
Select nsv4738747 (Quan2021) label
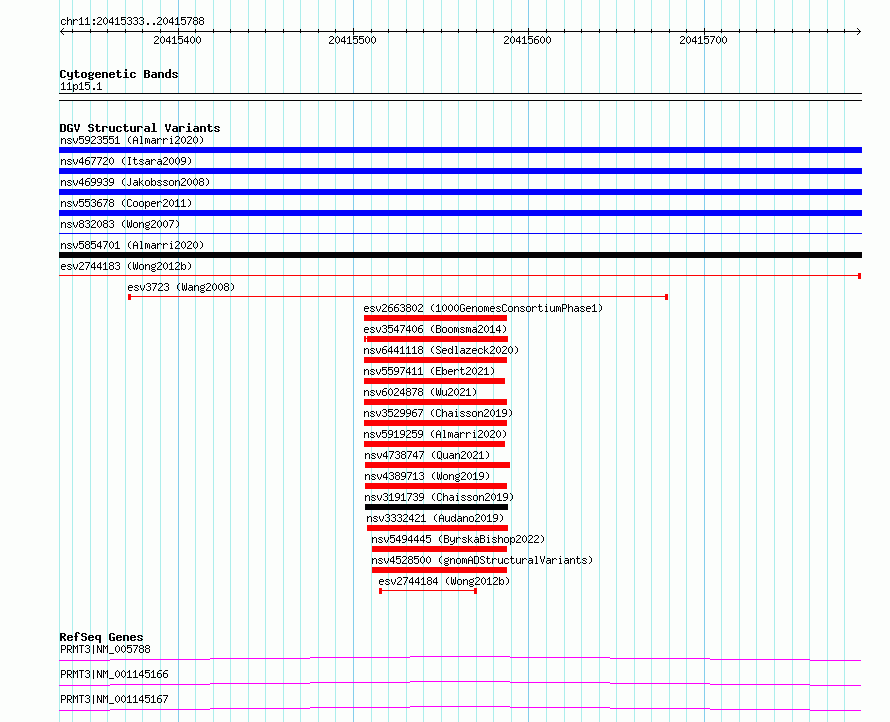tap(427, 455)
